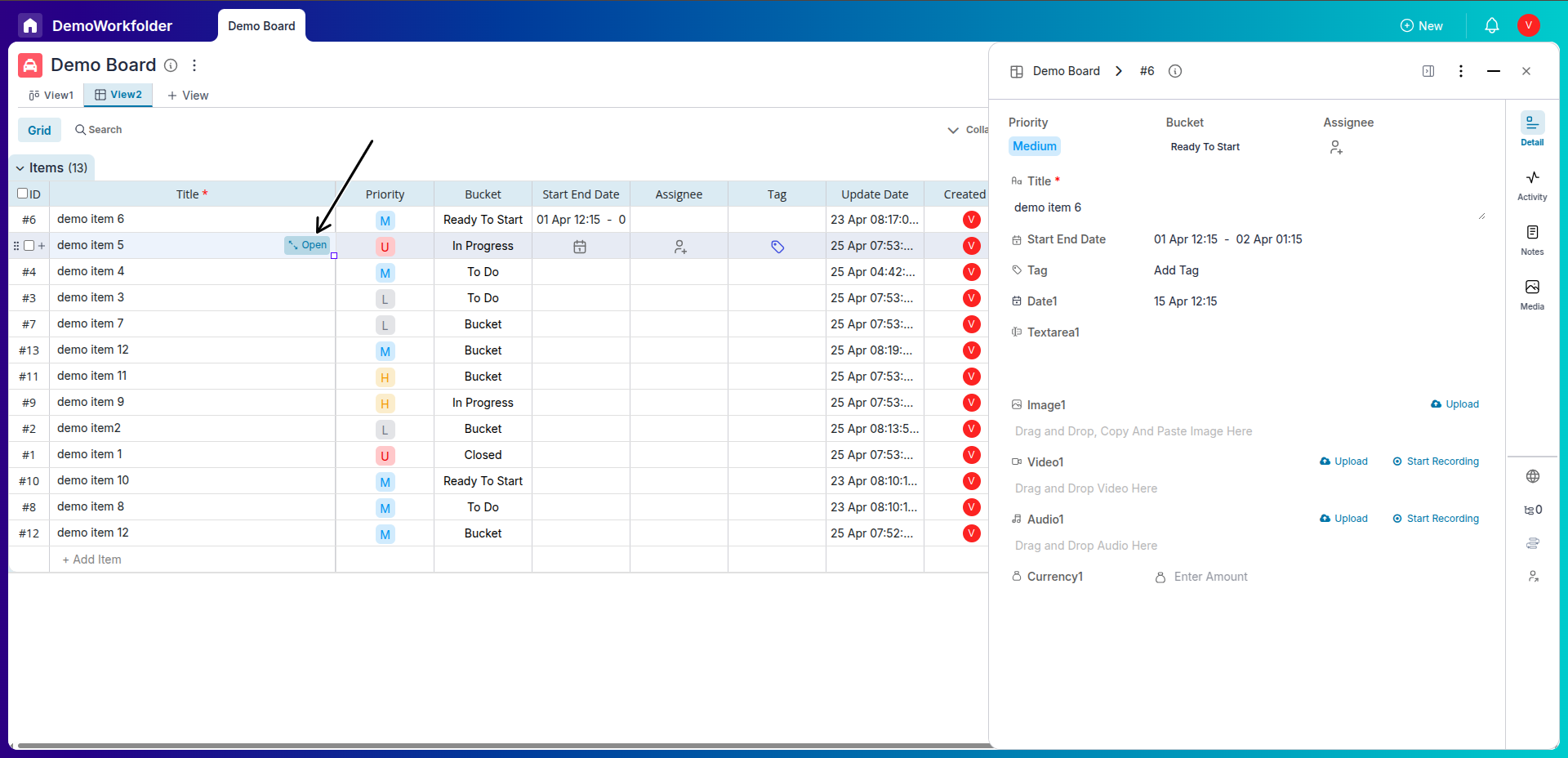This screenshot has width=1568, height=758.
Task: Open the item three-dot menu in detail panel
Action: pyautogui.click(x=1461, y=71)
